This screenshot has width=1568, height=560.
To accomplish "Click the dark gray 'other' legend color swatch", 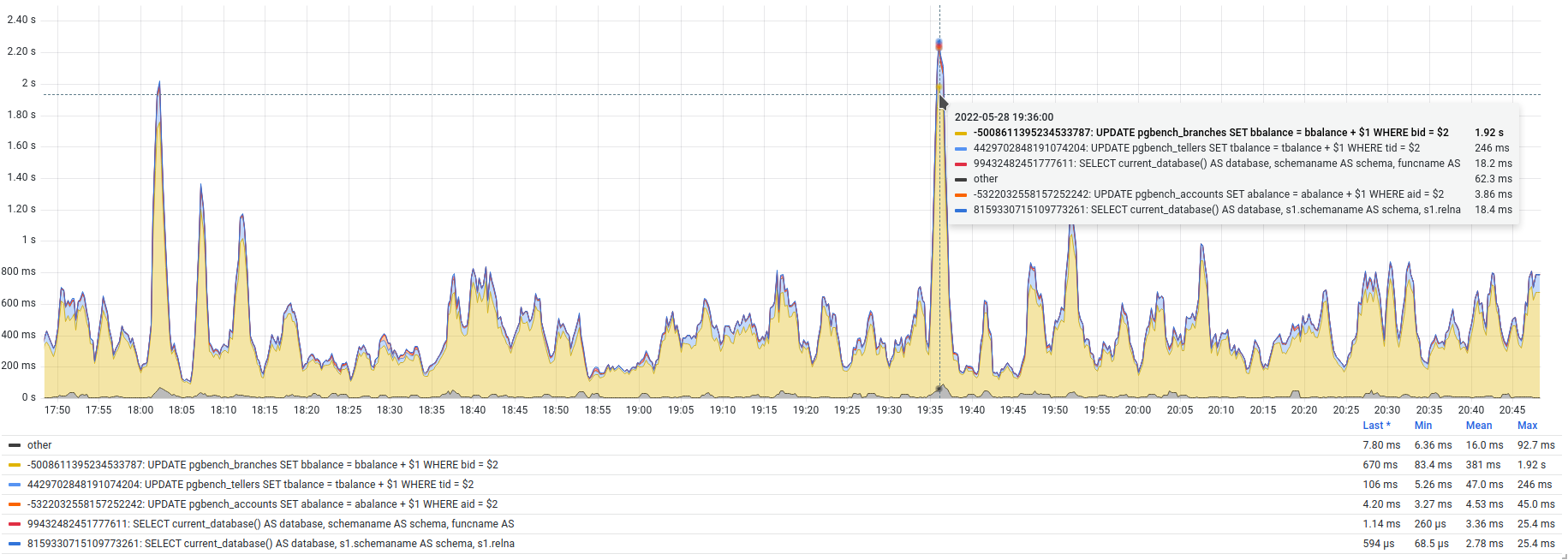I will [15, 445].
